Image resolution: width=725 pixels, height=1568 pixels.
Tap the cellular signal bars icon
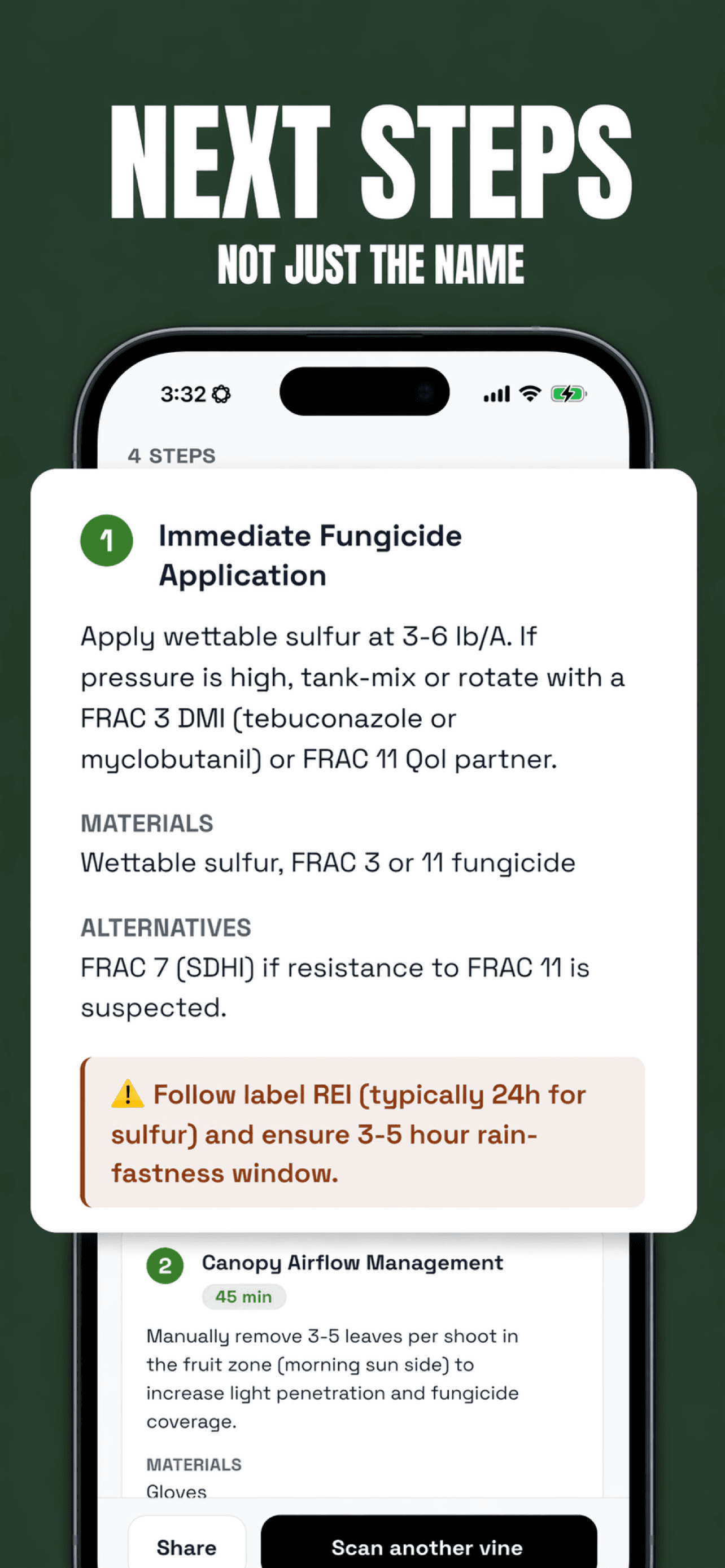(x=497, y=394)
